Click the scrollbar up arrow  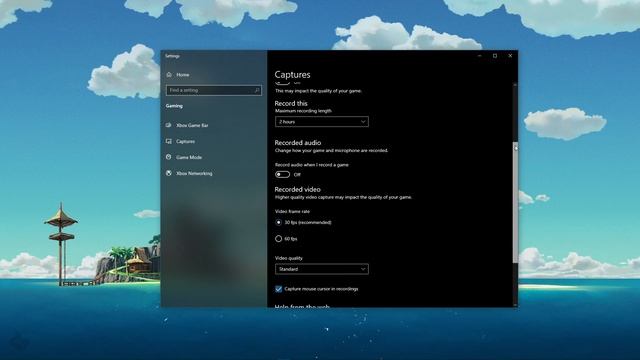point(516,84)
